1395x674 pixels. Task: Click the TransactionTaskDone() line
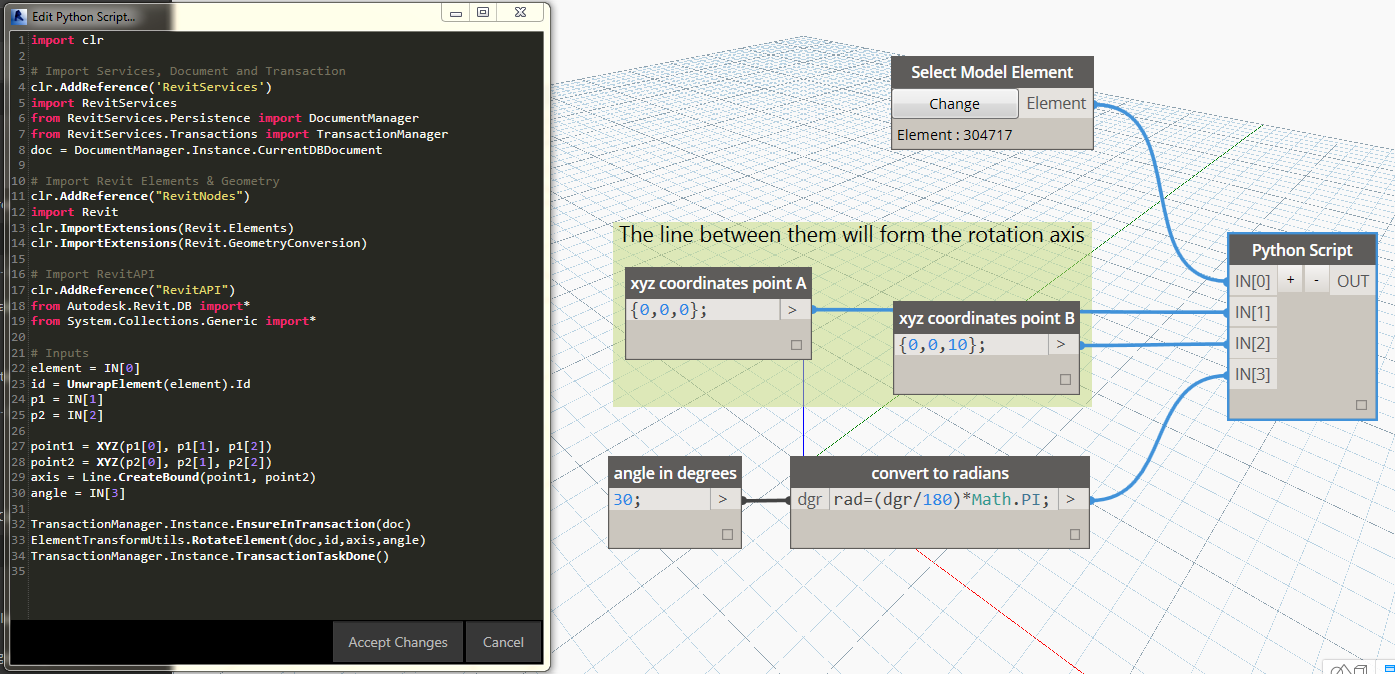click(x=210, y=555)
